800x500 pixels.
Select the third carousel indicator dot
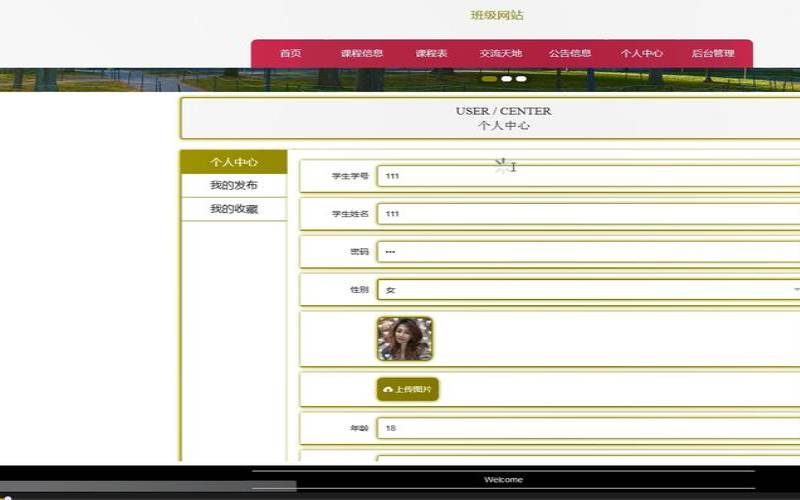click(x=521, y=79)
